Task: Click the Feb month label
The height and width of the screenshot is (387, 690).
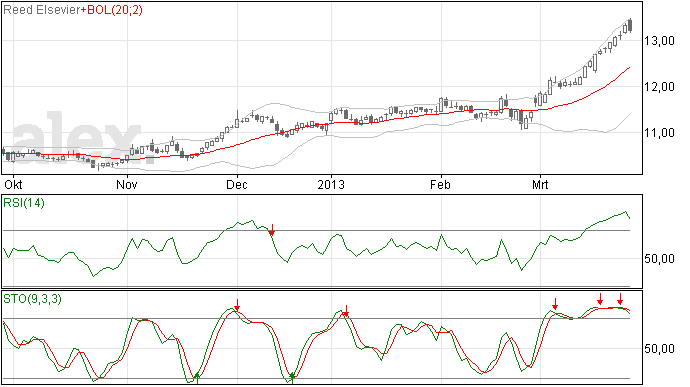Action: coord(440,184)
